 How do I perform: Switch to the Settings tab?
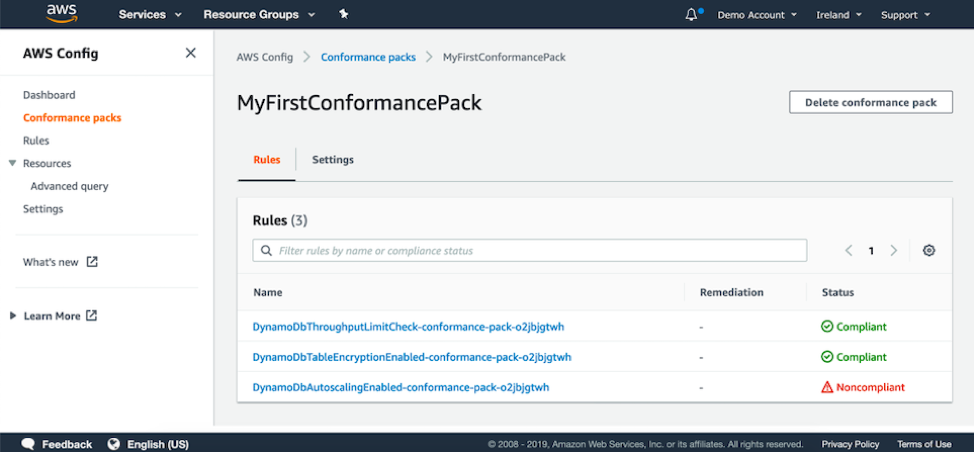click(x=333, y=160)
